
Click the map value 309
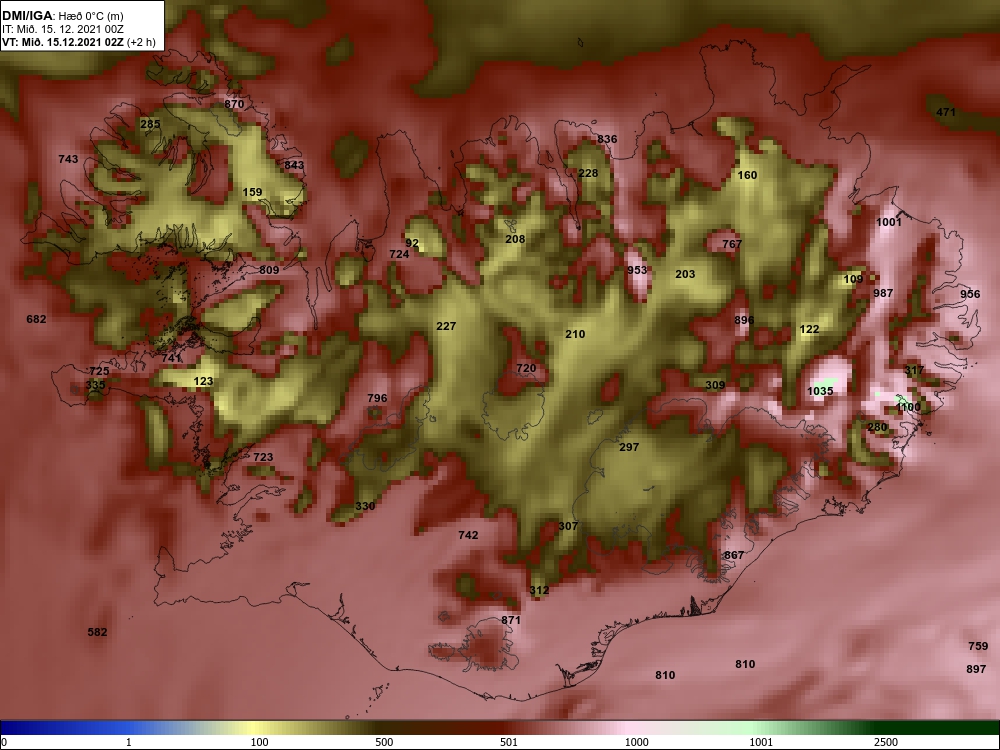pyautogui.click(x=715, y=385)
